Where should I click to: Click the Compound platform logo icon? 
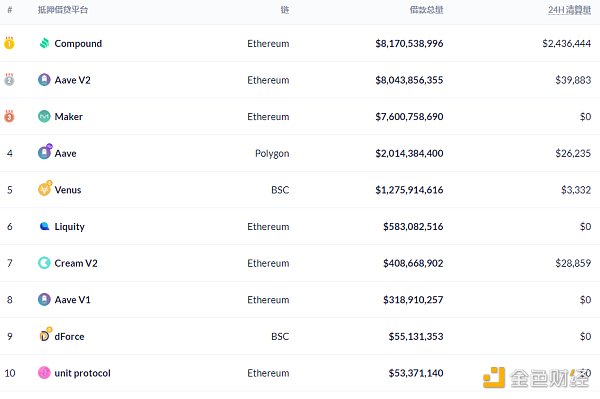coord(44,43)
